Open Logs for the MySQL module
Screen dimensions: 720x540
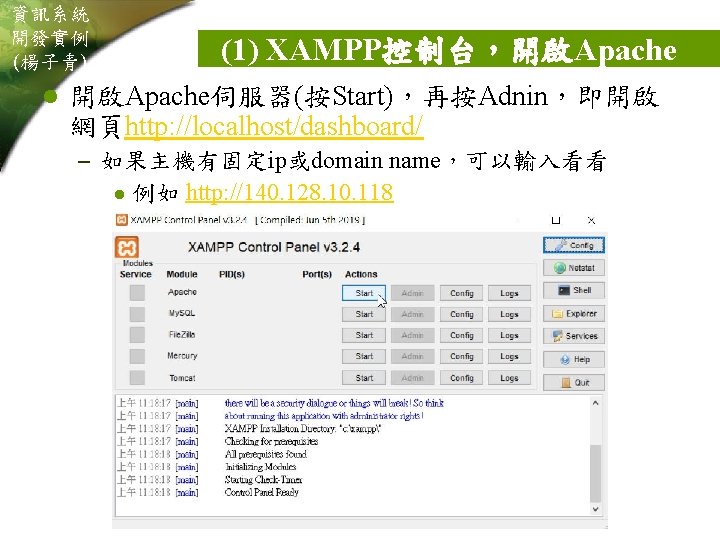tap(509, 314)
